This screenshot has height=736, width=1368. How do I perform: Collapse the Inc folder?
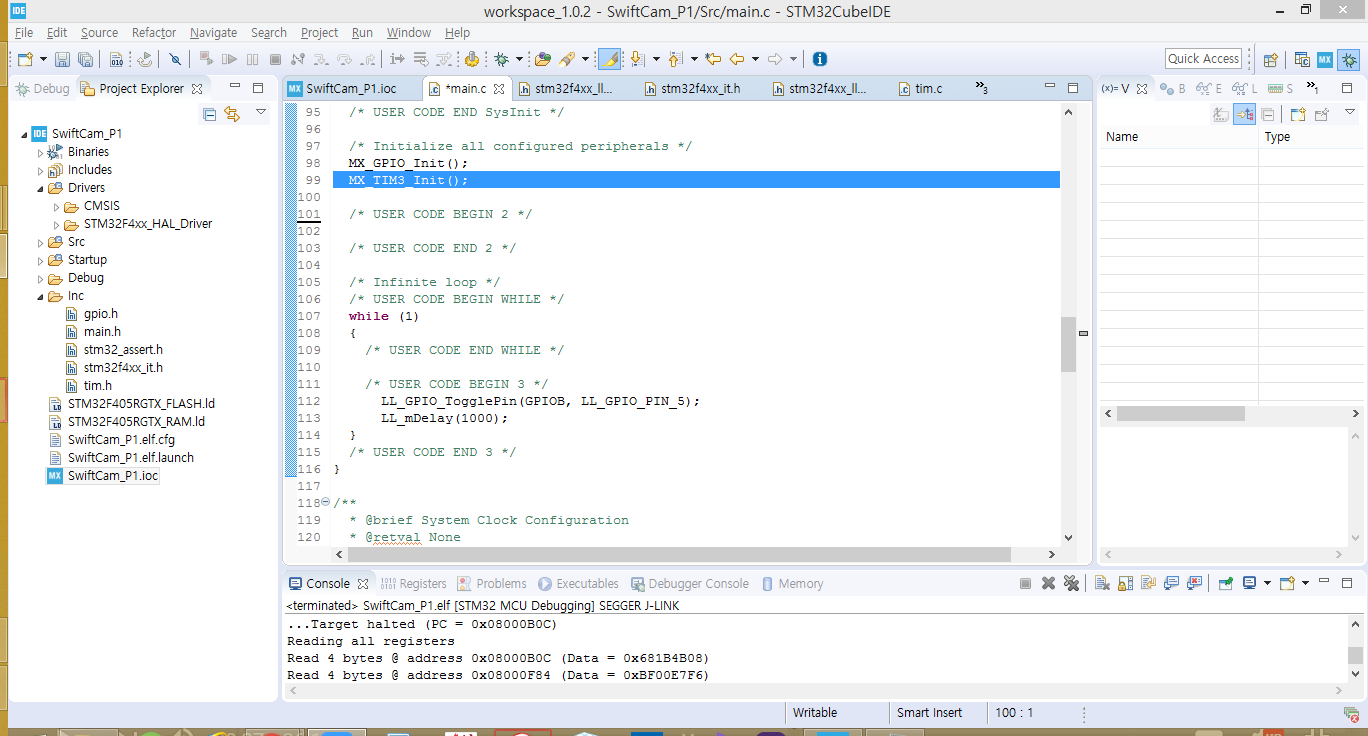coord(41,296)
